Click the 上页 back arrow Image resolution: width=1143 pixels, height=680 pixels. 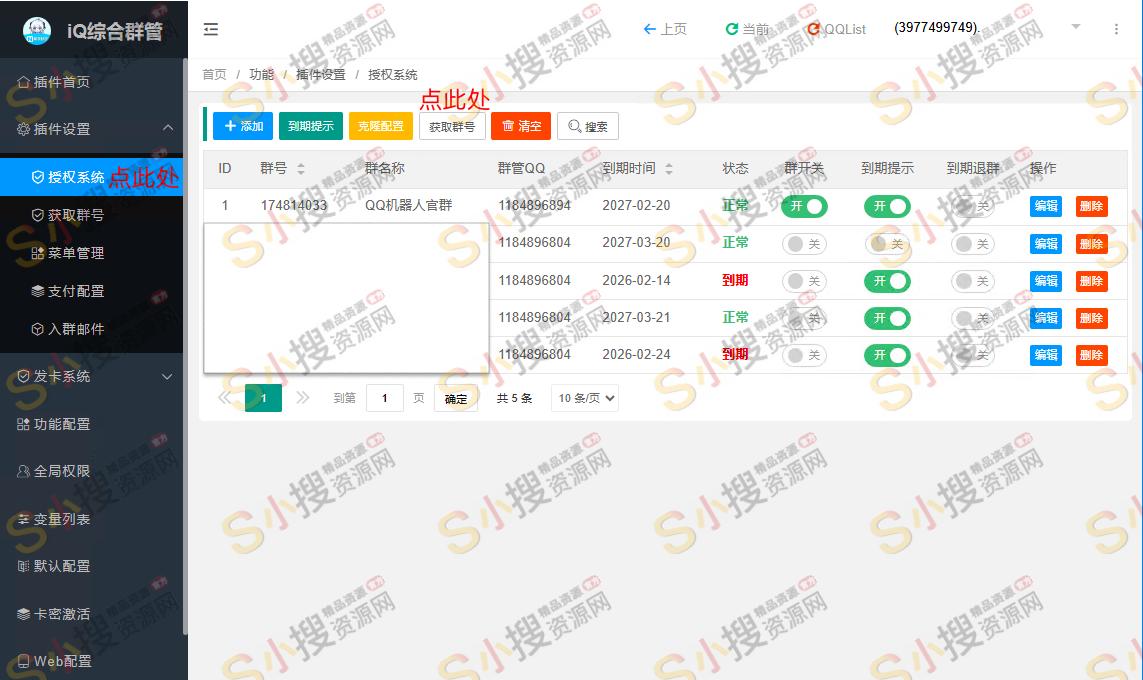coord(664,29)
